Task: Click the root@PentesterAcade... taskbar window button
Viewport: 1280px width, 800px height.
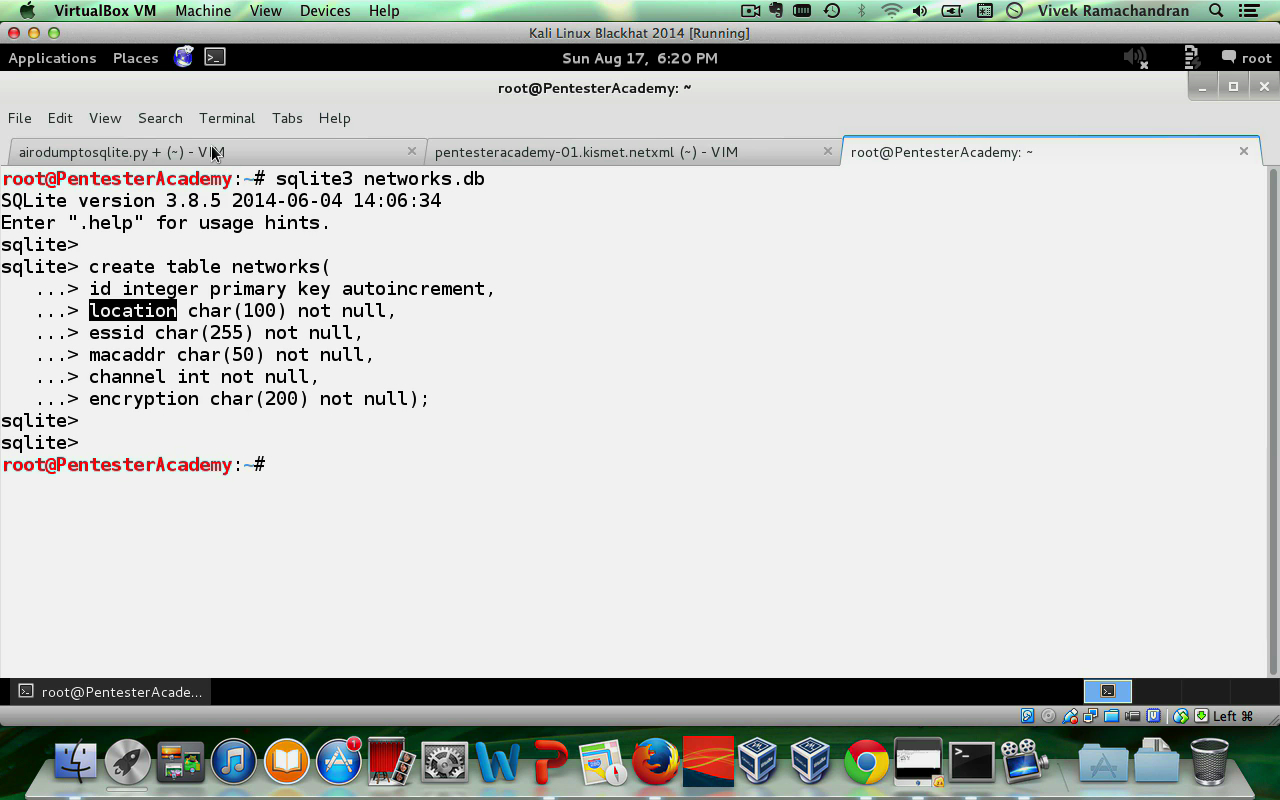Action: coord(111,691)
